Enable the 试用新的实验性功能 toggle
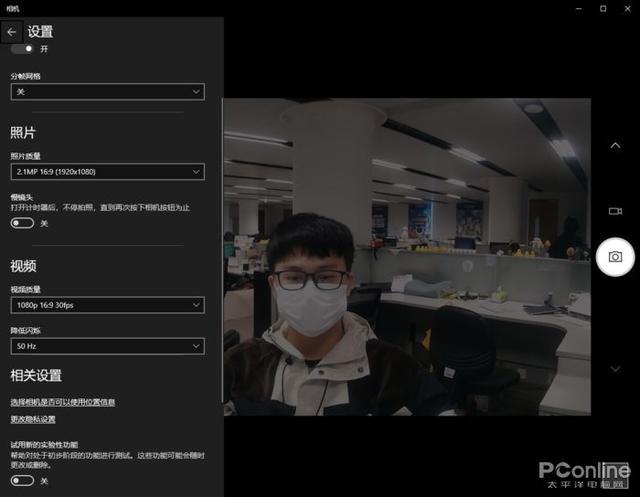This screenshot has height=497, width=640. (22, 480)
